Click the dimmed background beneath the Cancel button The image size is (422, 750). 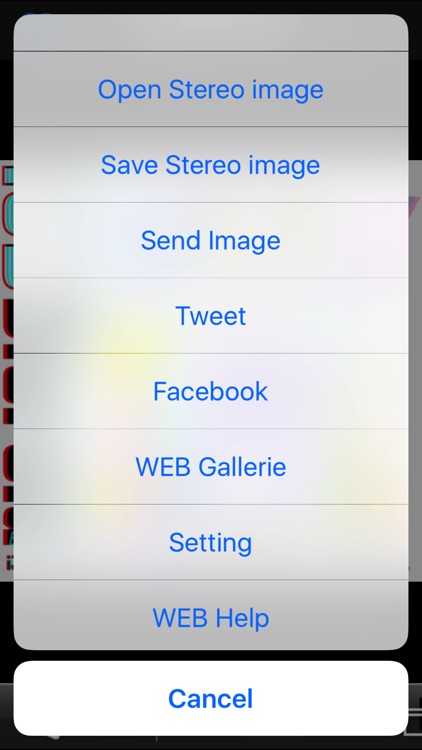pyautogui.click(x=211, y=743)
